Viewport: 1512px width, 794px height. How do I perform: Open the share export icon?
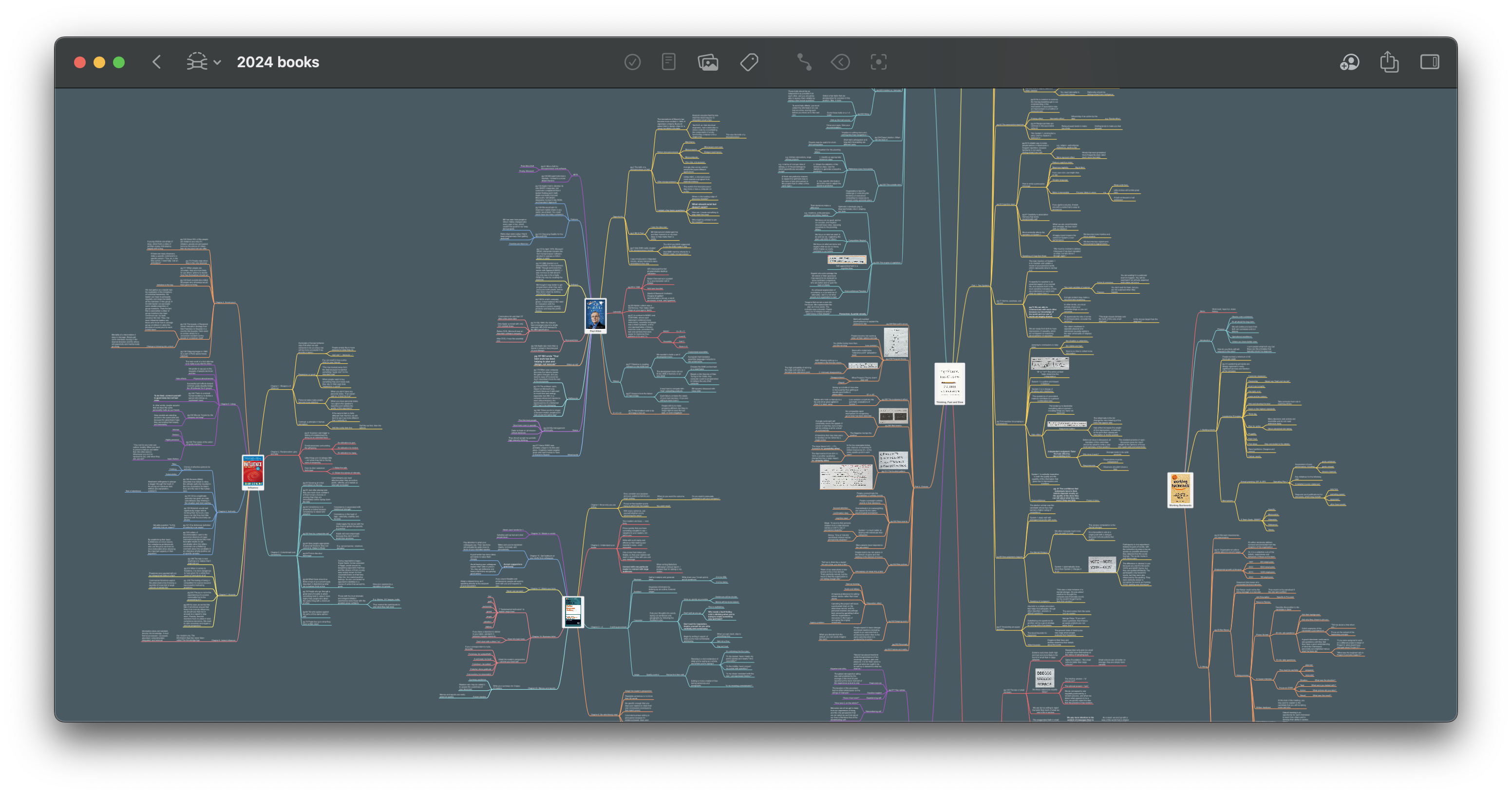click(x=1389, y=61)
